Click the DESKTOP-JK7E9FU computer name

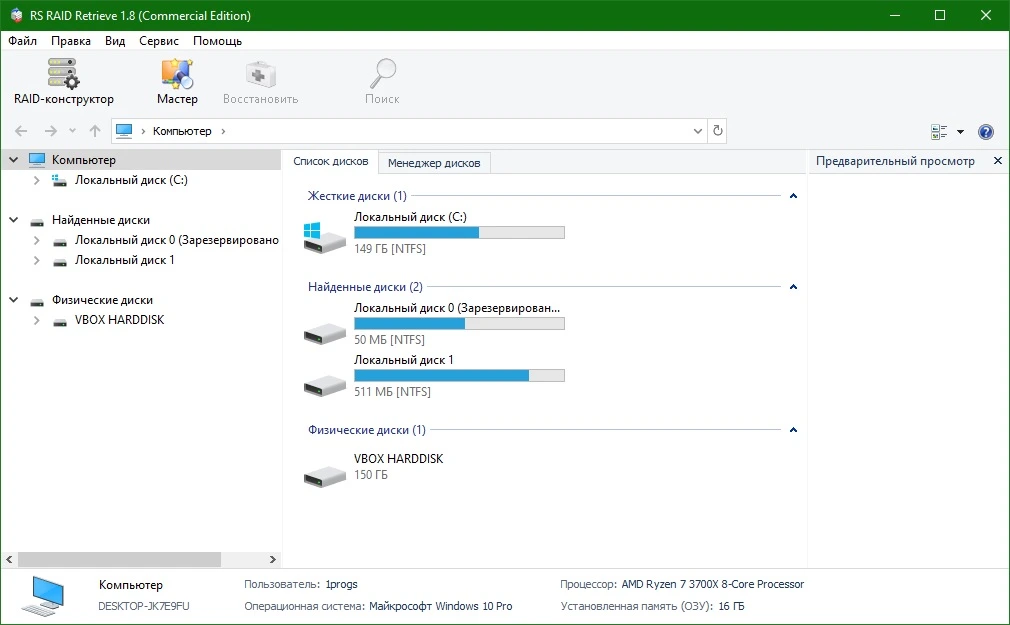coord(144,606)
